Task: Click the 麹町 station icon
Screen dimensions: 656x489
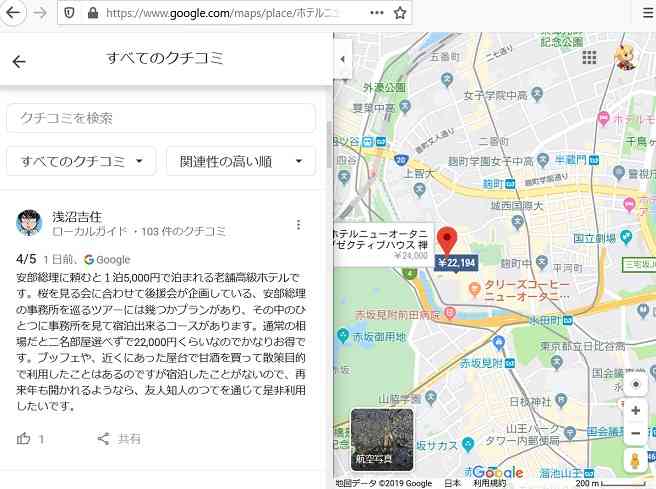Action: click(510, 184)
